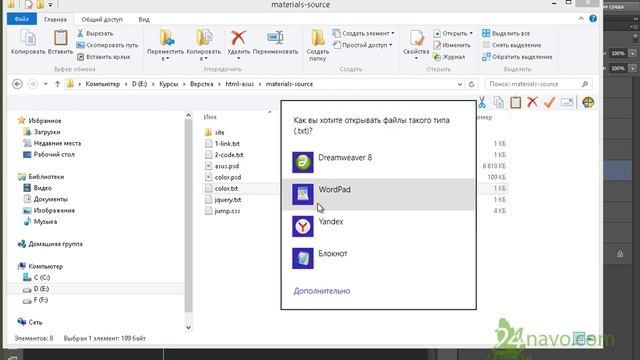Select the jquery.txt file
The height and width of the screenshot is (360, 640).
223,200
